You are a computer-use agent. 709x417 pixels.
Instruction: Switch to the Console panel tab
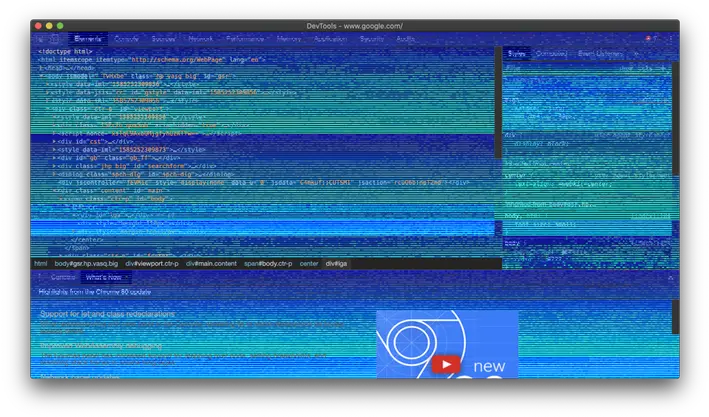[126, 39]
